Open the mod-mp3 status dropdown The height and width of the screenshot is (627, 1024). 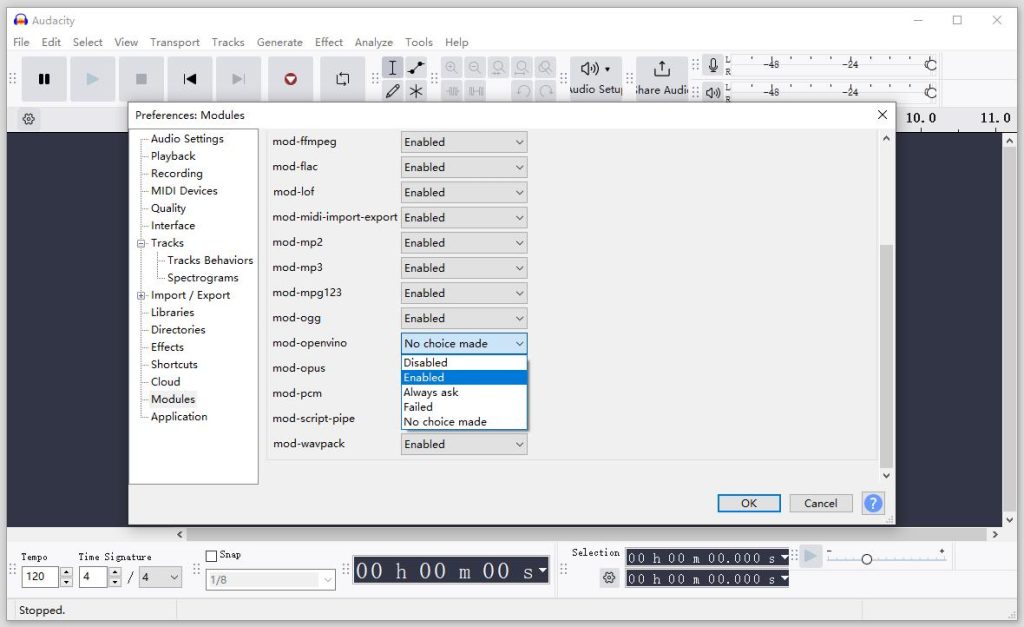(x=464, y=268)
